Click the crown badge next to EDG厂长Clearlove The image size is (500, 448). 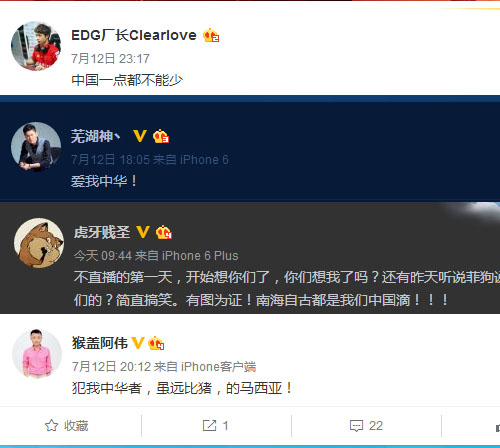211,35
